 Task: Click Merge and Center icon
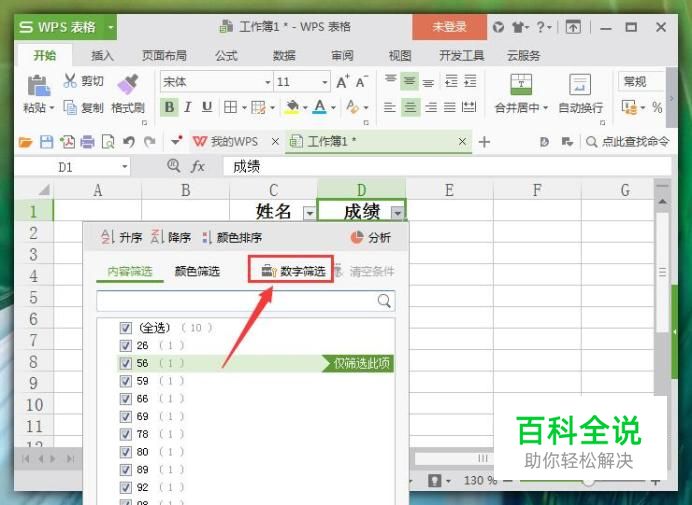tap(521, 84)
